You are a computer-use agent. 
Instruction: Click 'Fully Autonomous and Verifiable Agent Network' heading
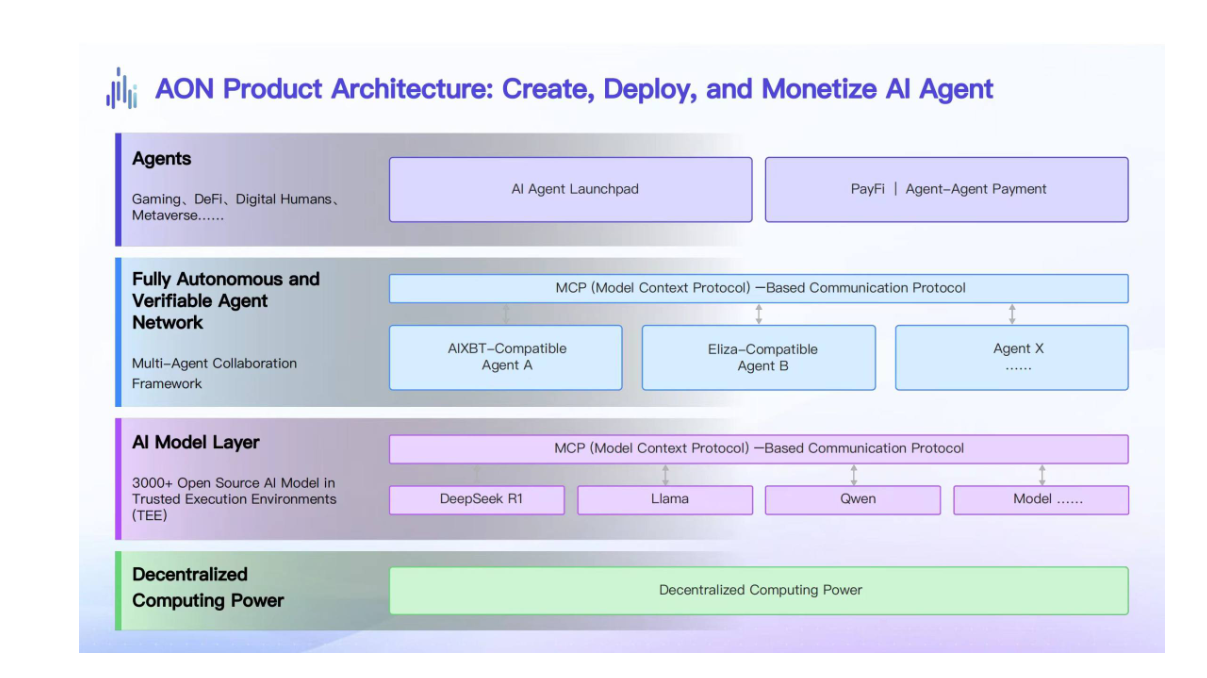[225, 301]
